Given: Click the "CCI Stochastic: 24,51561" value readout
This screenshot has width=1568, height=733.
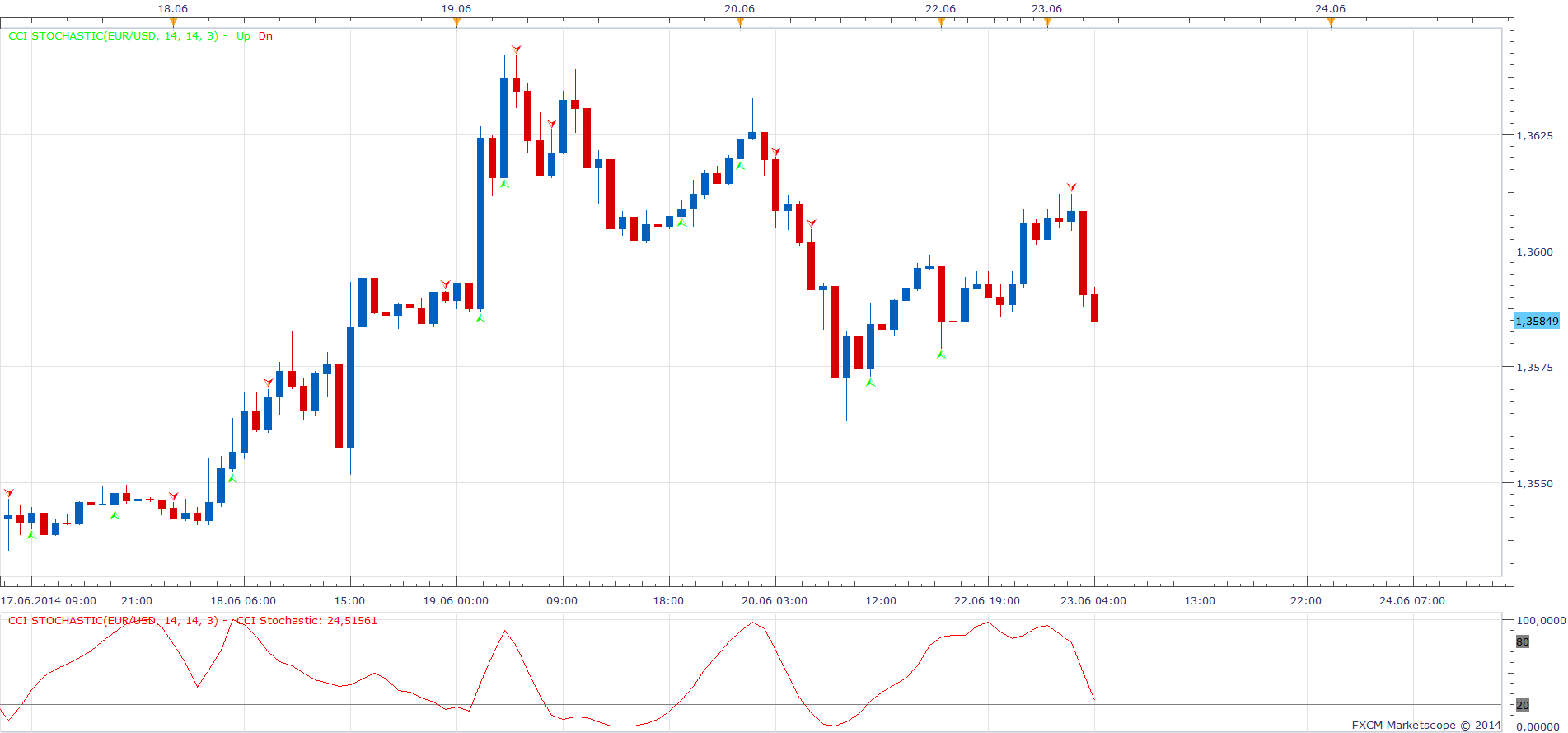Looking at the screenshot, I should 307,620.
